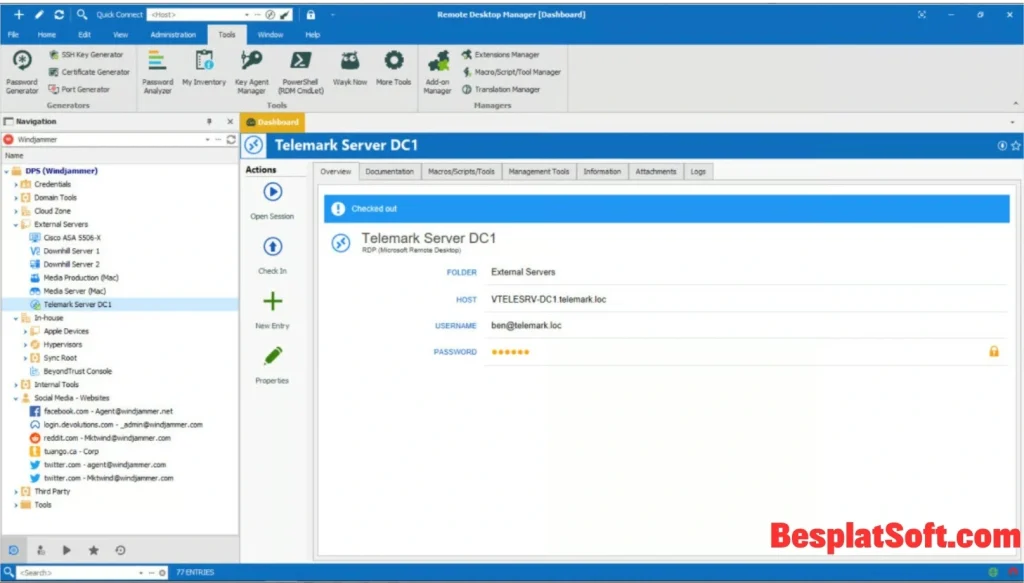Screen dimensions: 1024x583
Task: Open the Administration menu
Action: pyautogui.click(x=173, y=33)
